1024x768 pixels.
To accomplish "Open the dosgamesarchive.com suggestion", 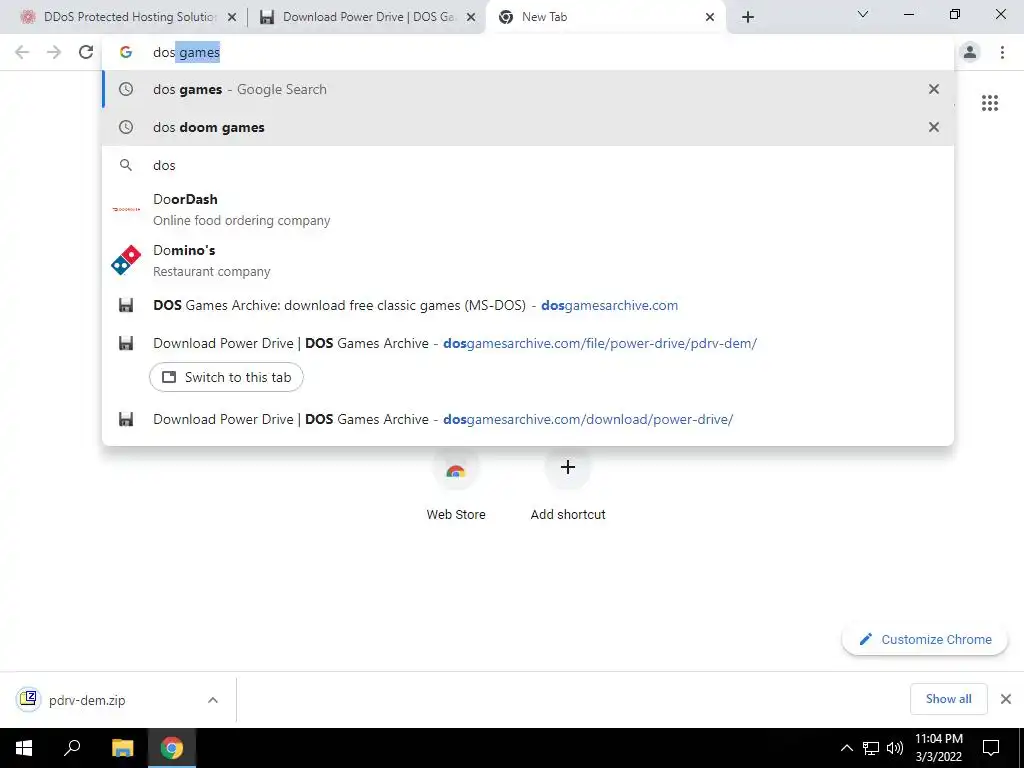I will pyautogui.click(x=528, y=305).
